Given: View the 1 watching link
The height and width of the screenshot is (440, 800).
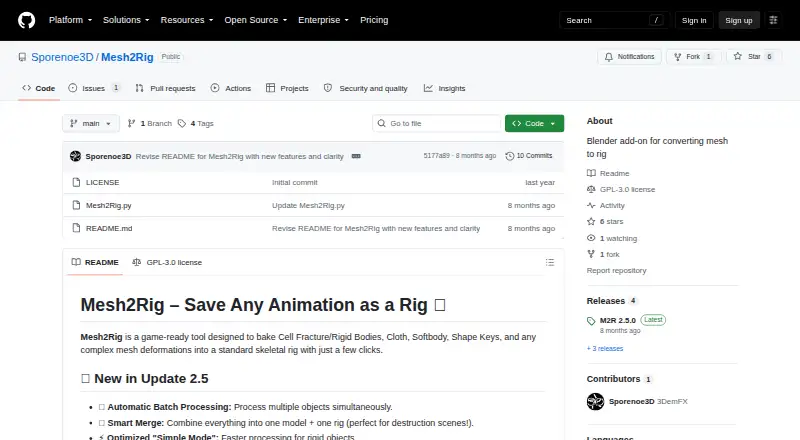Looking at the screenshot, I should coord(612,238).
